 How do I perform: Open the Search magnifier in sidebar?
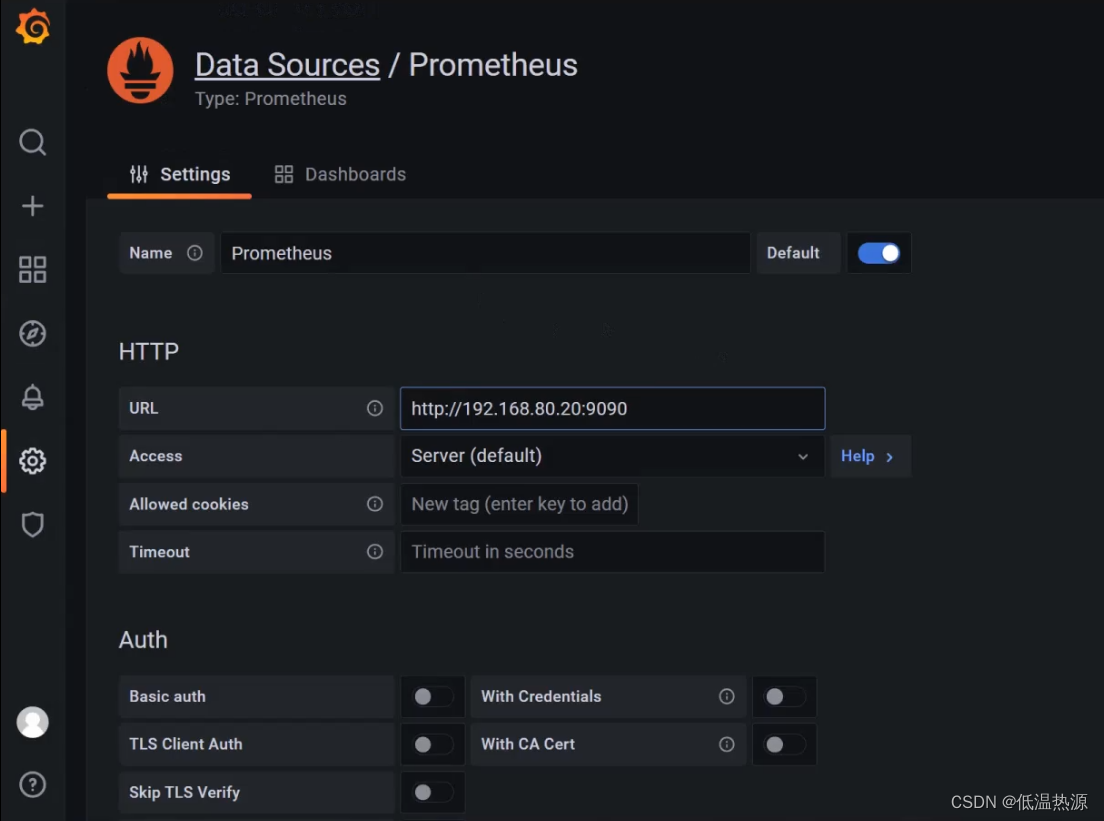(33, 142)
